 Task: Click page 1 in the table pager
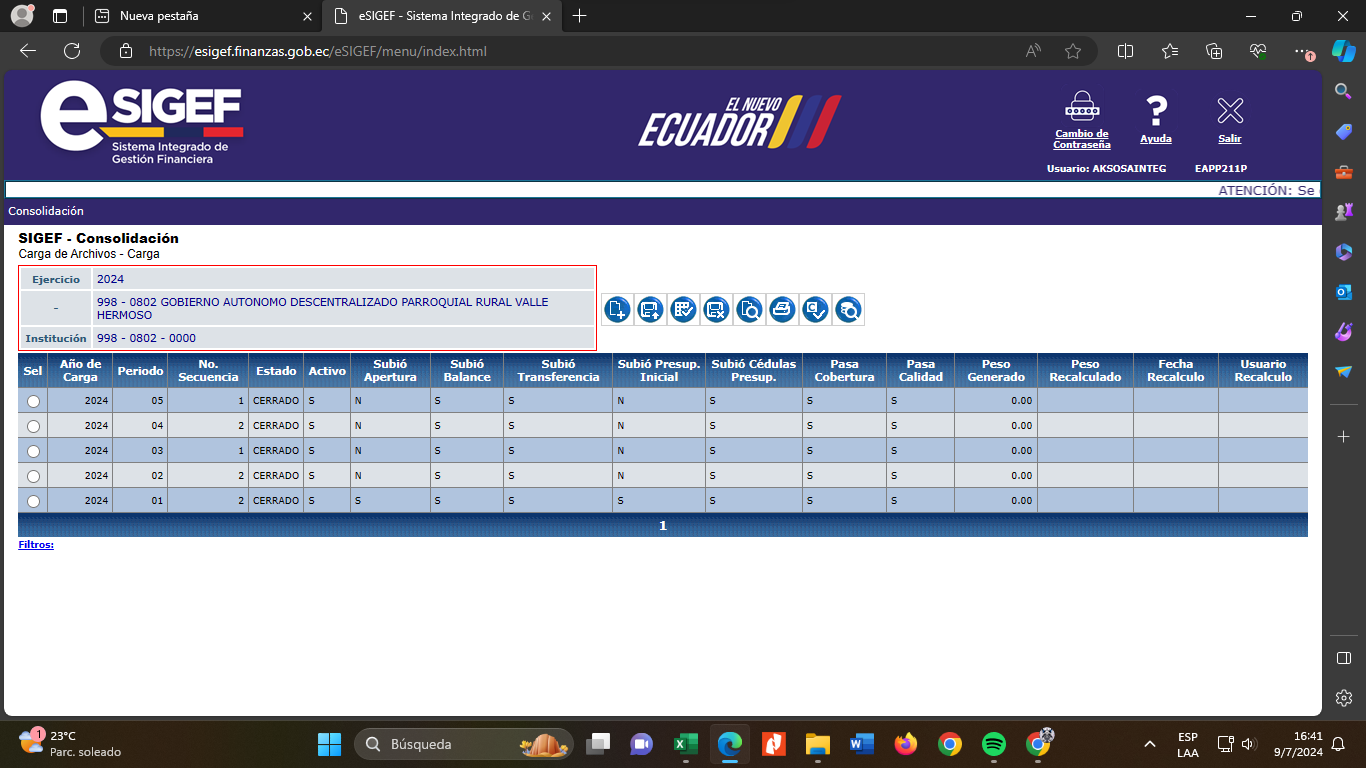point(662,525)
